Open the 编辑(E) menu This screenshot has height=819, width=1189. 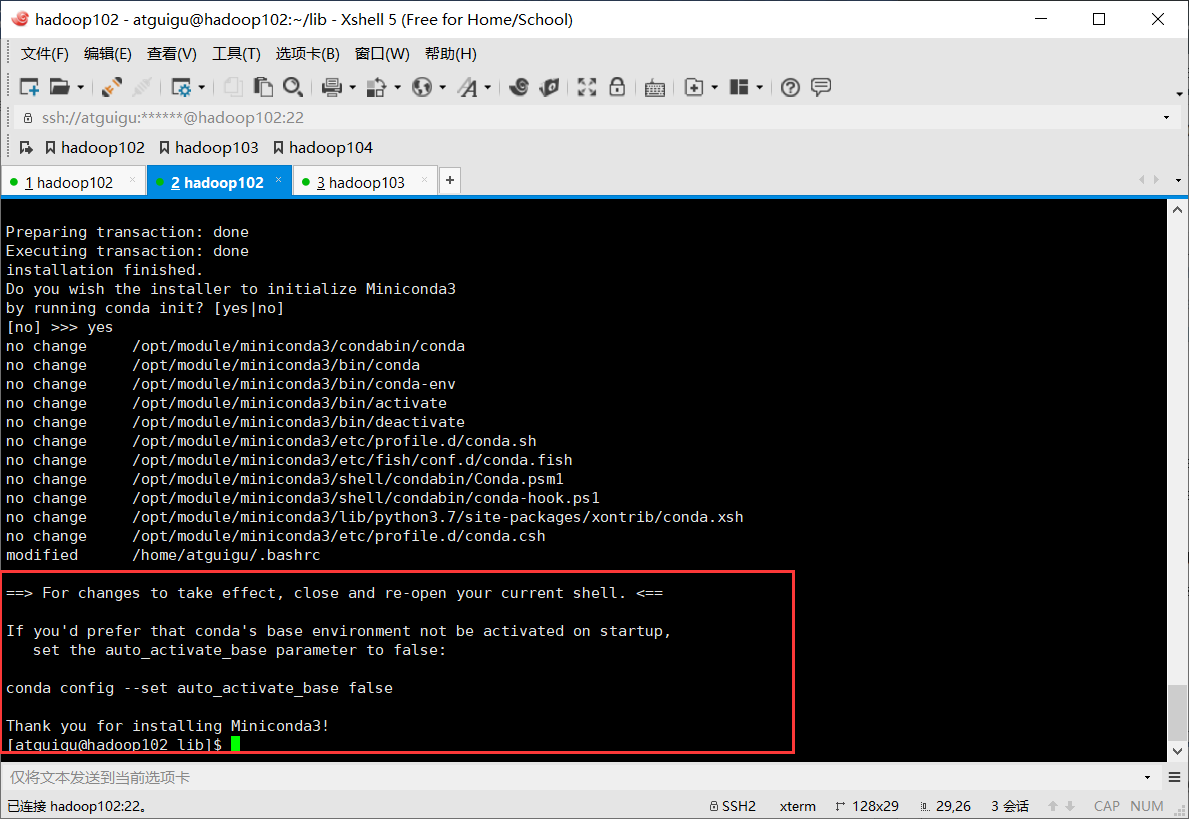click(108, 54)
